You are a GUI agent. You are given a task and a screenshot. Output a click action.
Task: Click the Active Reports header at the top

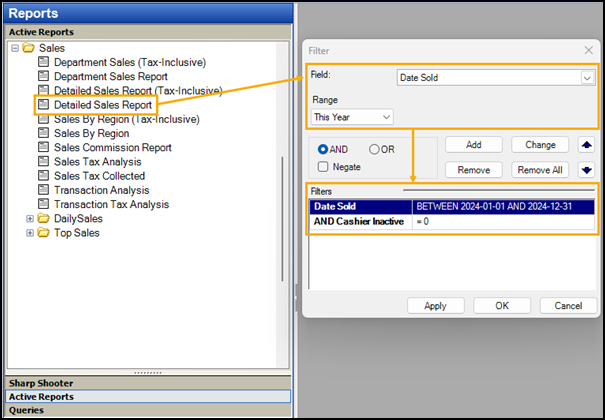[x=148, y=32]
